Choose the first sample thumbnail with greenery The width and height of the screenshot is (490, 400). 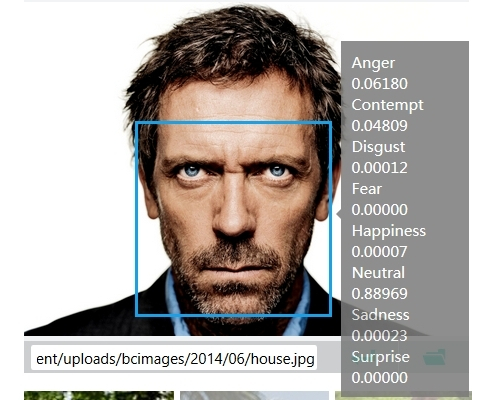[x=99, y=396]
